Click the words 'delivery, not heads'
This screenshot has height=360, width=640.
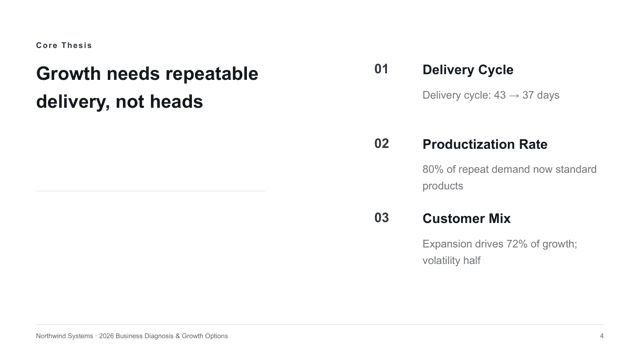pos(119,102)
